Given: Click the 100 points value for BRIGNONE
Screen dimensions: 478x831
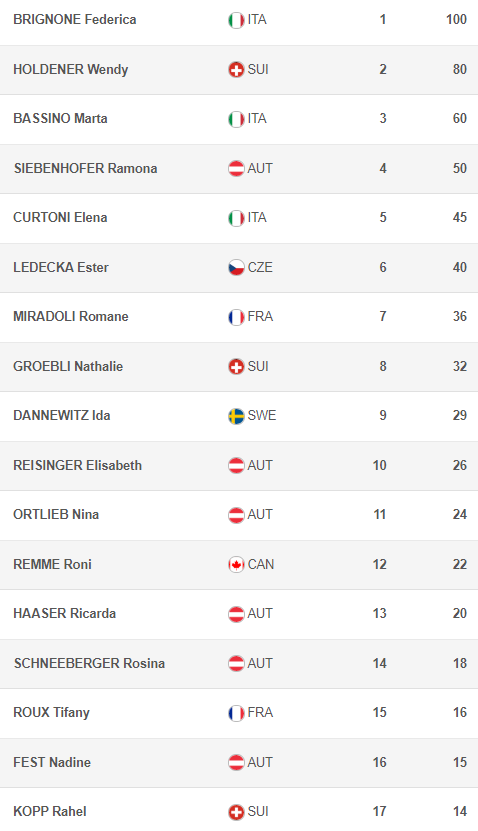Looking at the screenshot, I should click(x=456, y=20).
